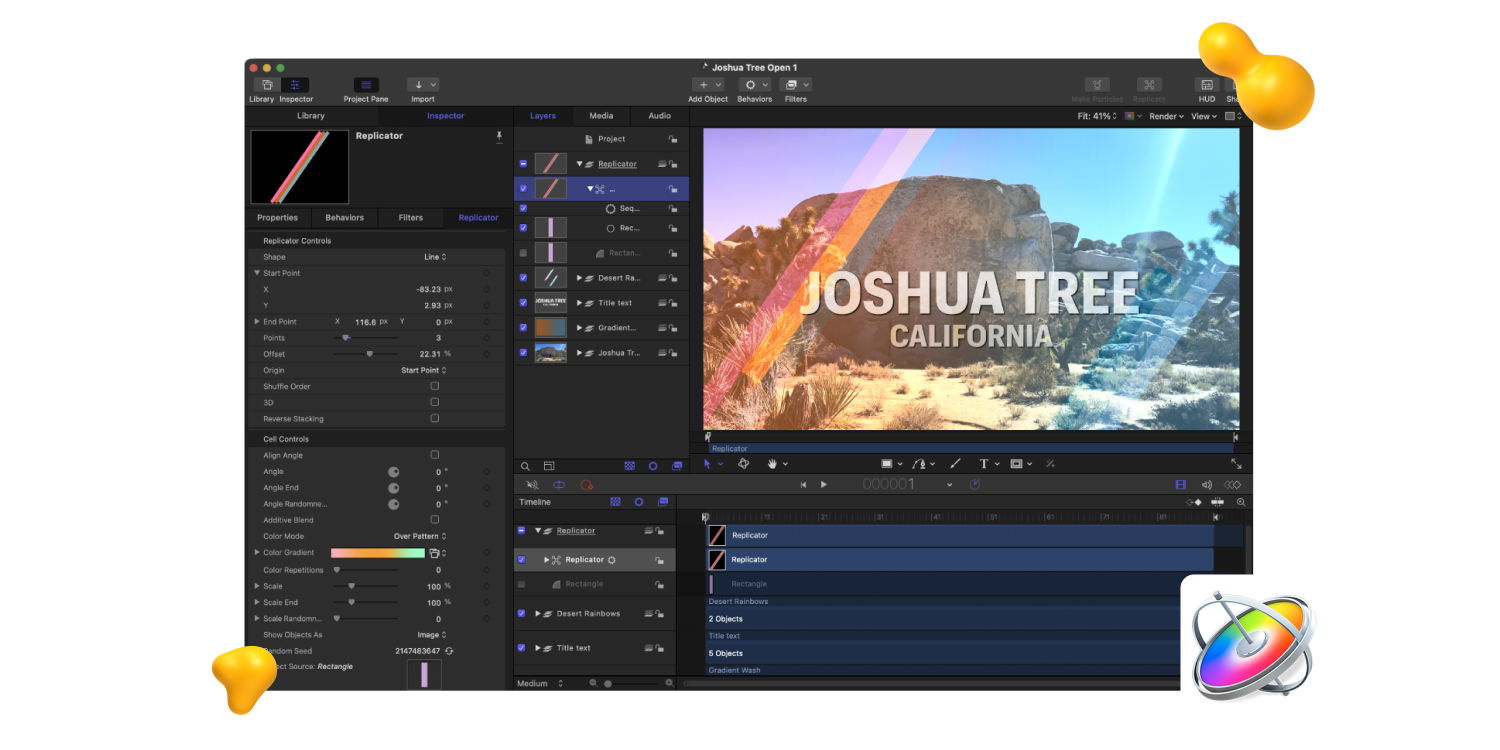Switch to the Properties tab
Viewport: 1500px width, 750px height.
[278, 217]
